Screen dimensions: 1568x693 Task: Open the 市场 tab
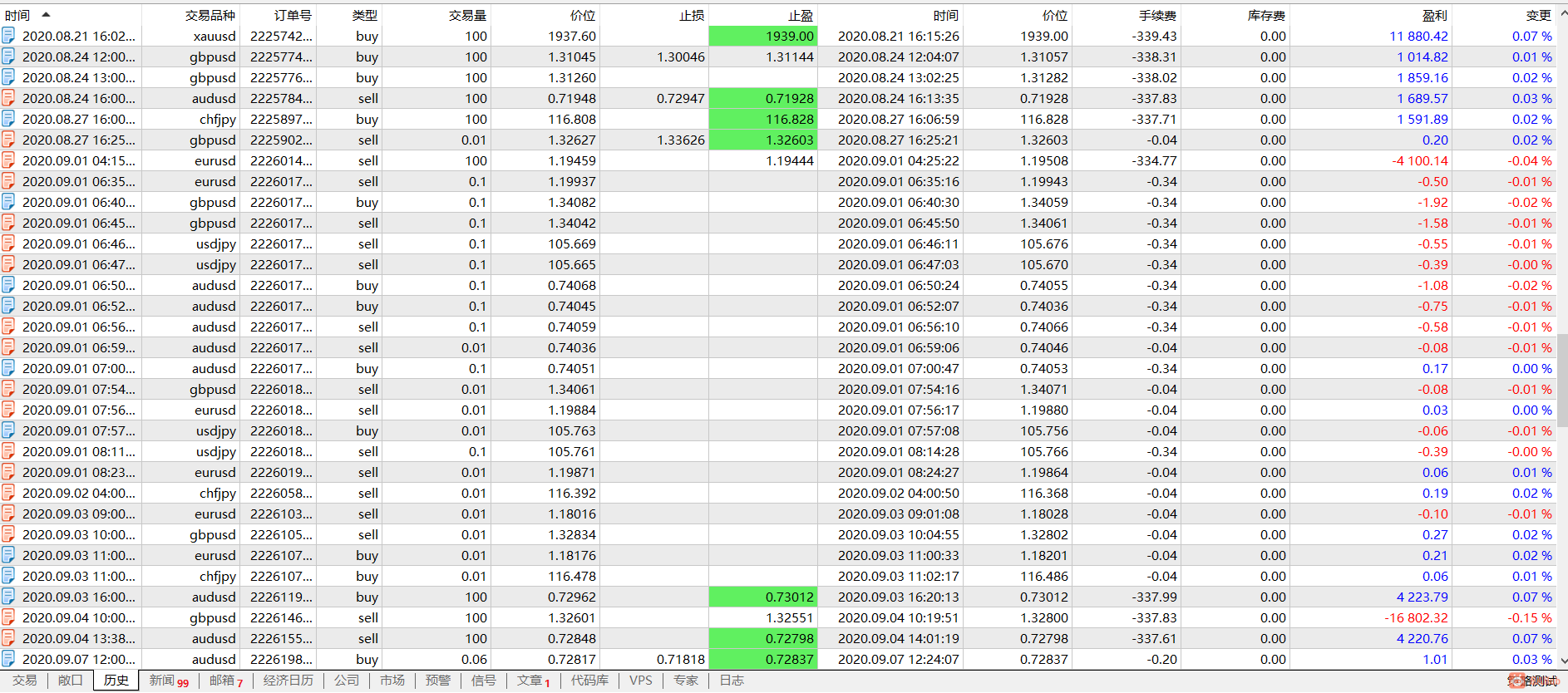392,681
